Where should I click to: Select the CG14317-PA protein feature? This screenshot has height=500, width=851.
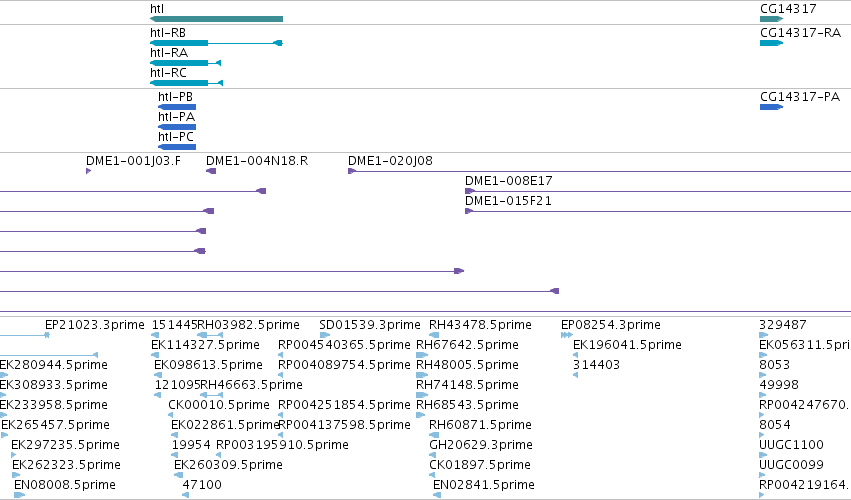coord(771,107)
